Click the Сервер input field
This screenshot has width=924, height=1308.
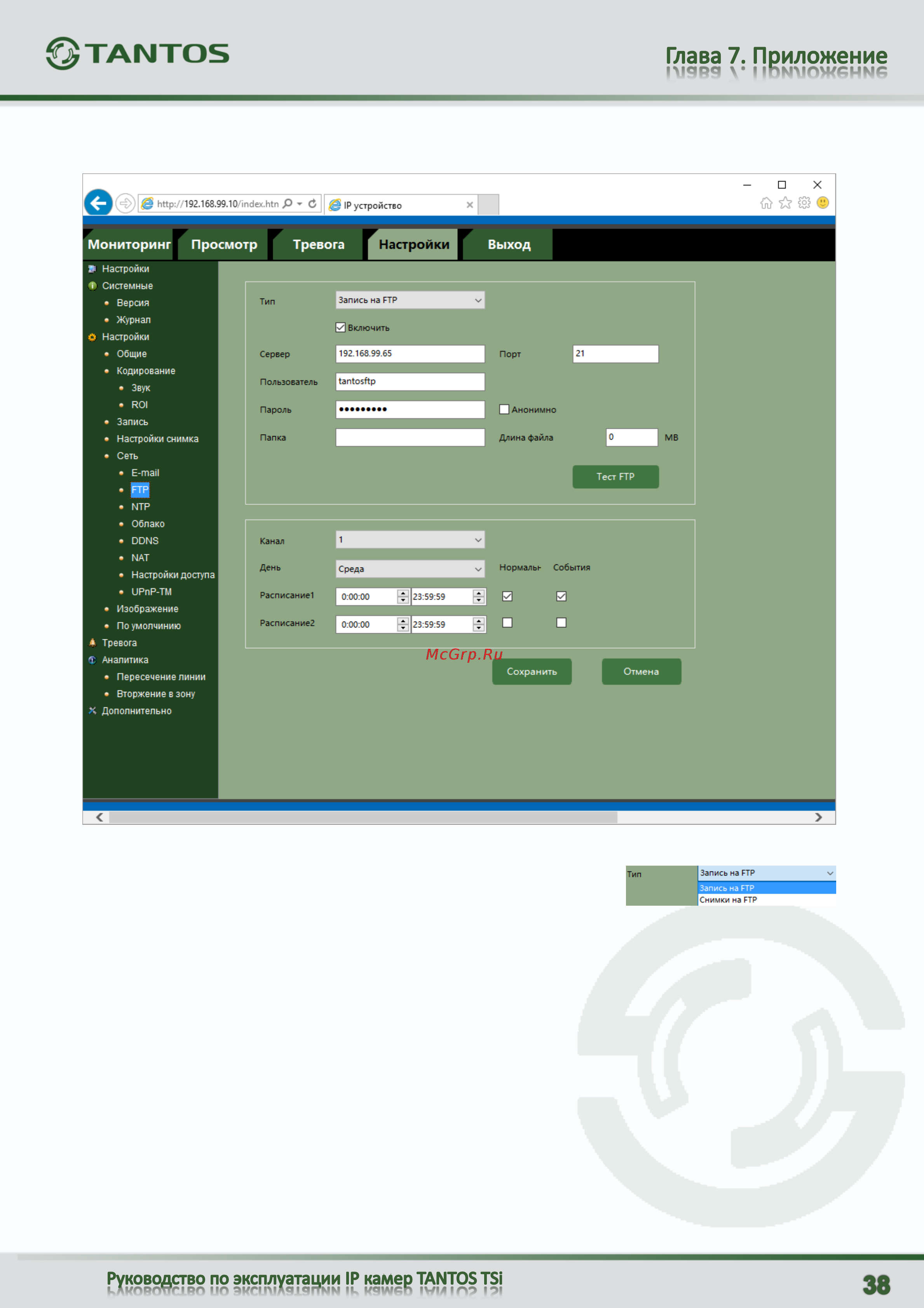410,354
